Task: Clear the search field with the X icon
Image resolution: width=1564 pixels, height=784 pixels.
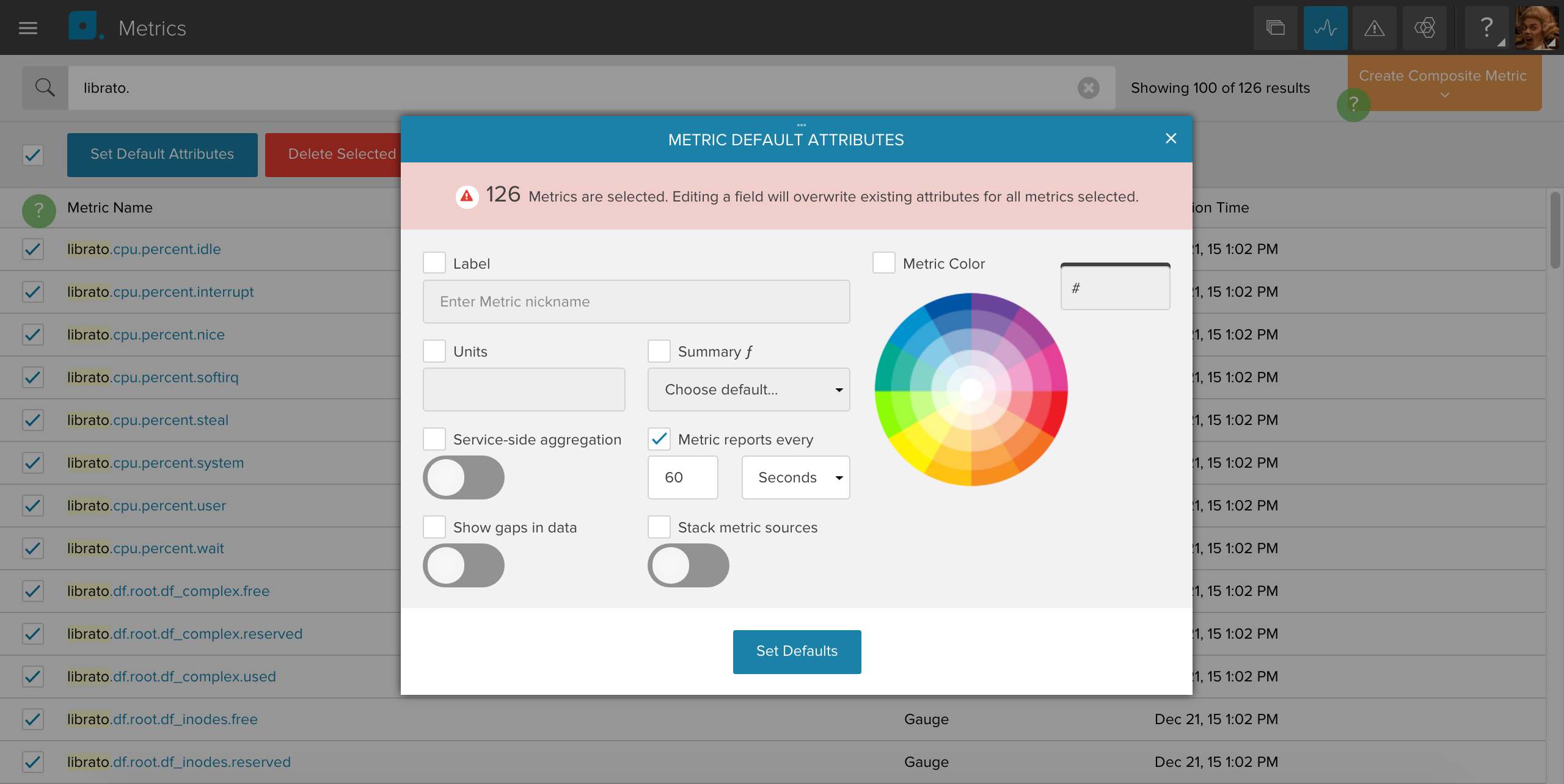Action: click(x=1088, y=88)
